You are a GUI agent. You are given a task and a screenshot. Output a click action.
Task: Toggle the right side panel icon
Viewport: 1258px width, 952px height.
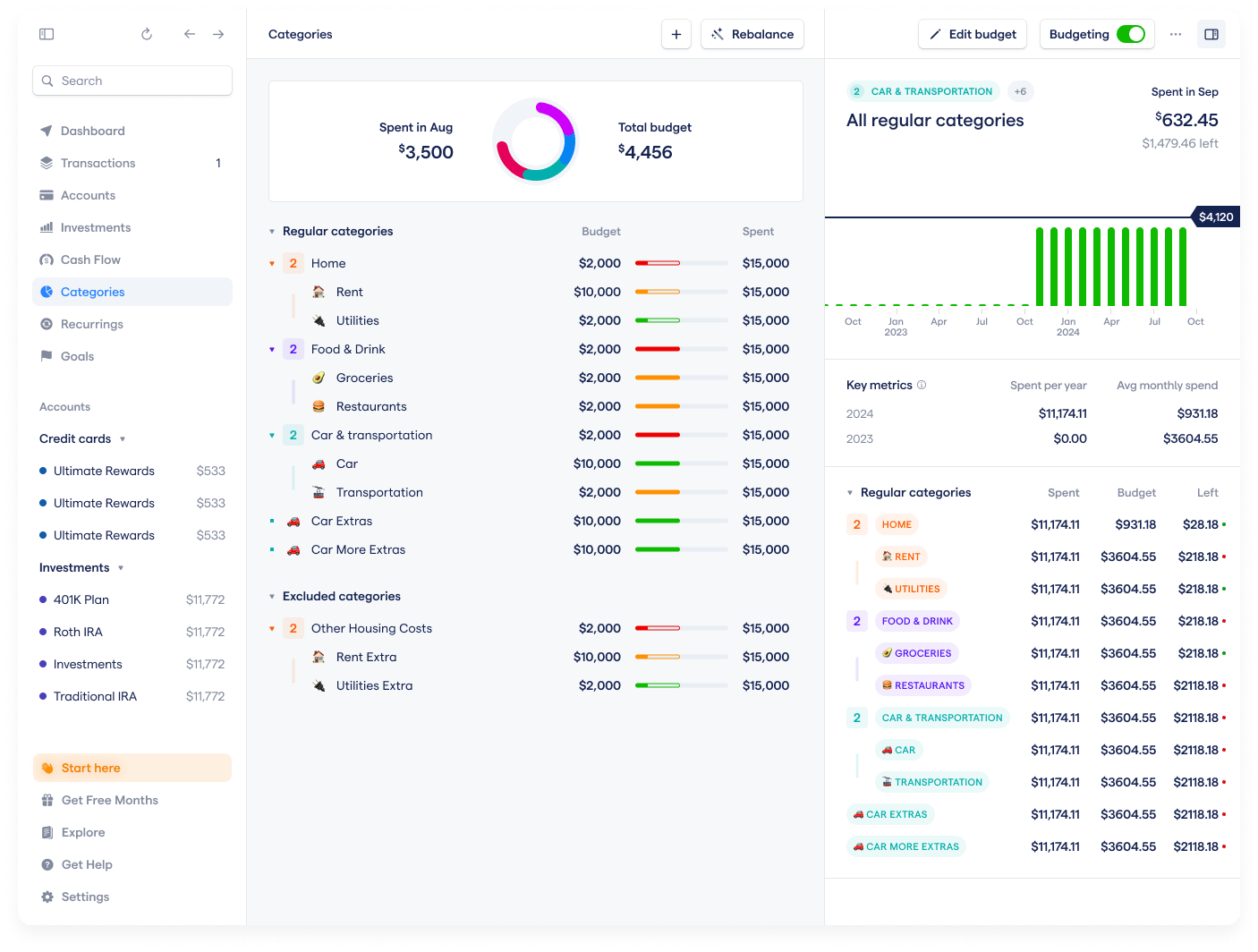point(1211,34)
